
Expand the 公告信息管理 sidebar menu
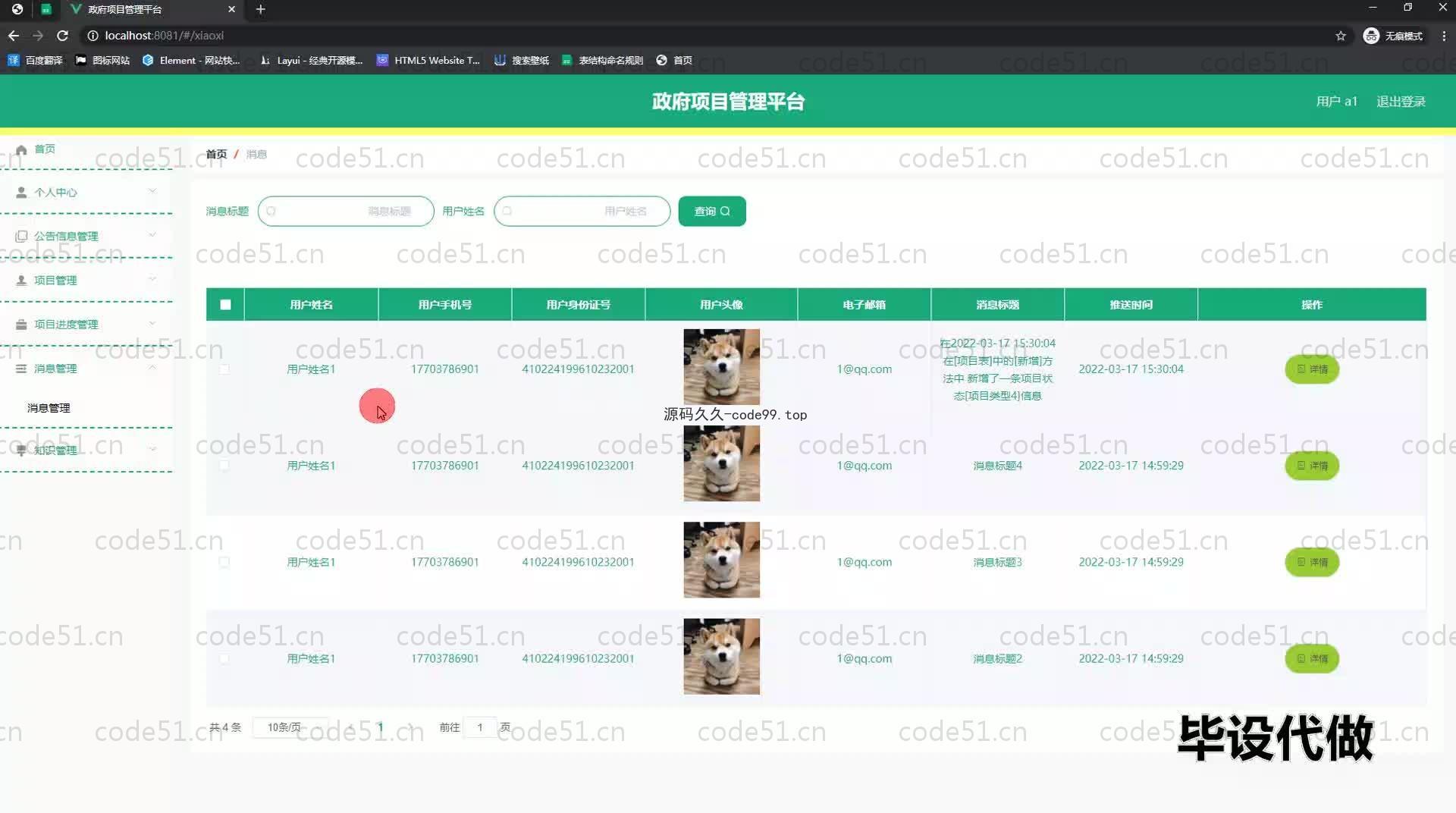[x=86, y=236]
